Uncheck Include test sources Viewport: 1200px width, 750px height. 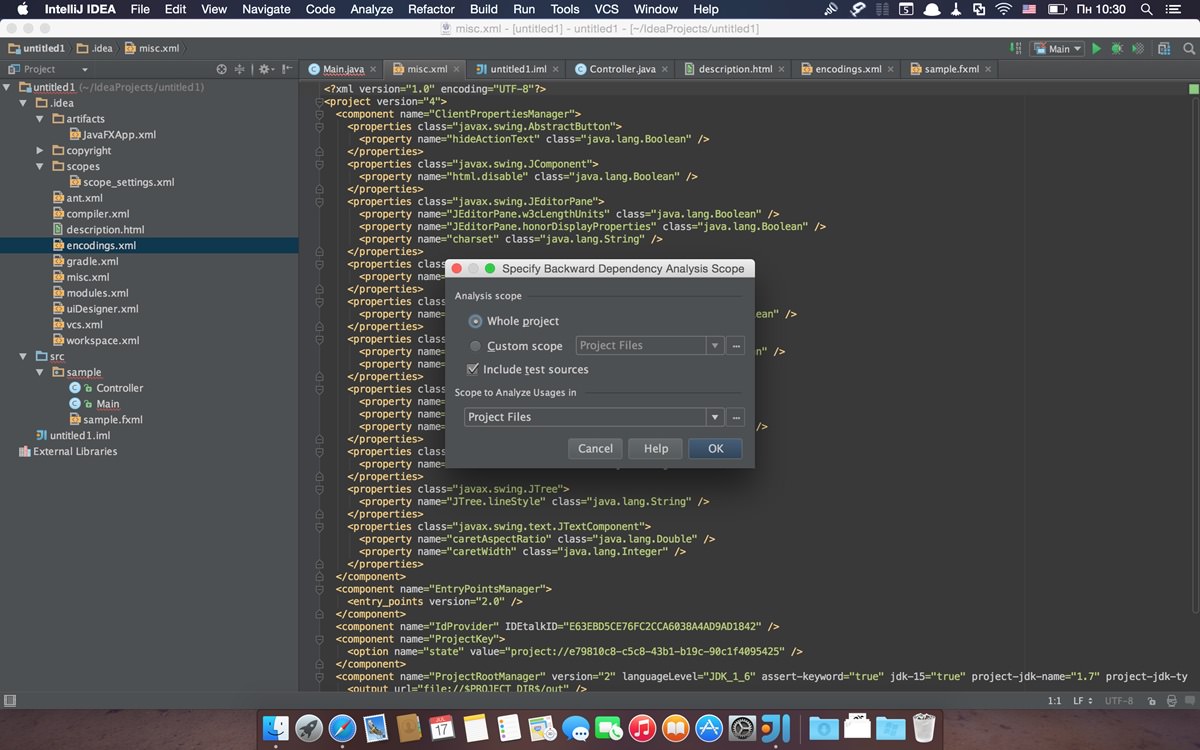(x=472, y=369)
